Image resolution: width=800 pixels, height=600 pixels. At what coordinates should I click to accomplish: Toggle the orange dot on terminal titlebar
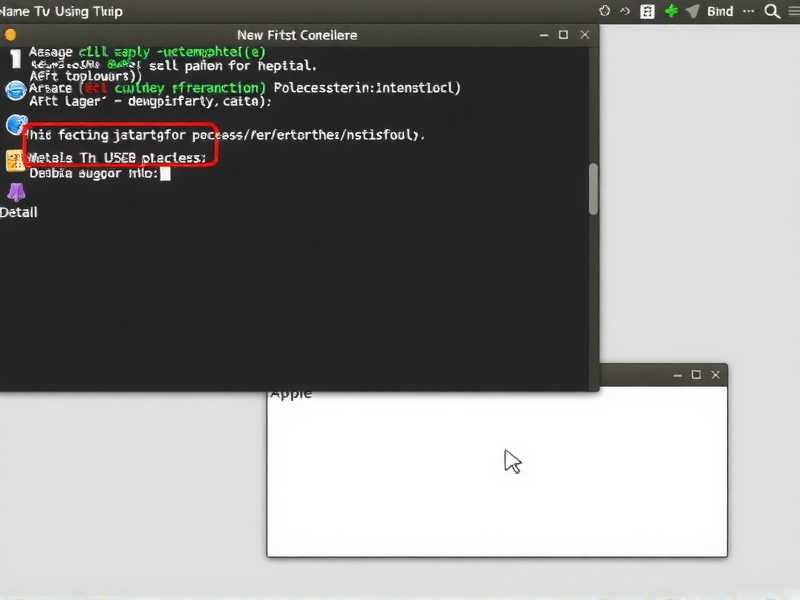[11, 34]
